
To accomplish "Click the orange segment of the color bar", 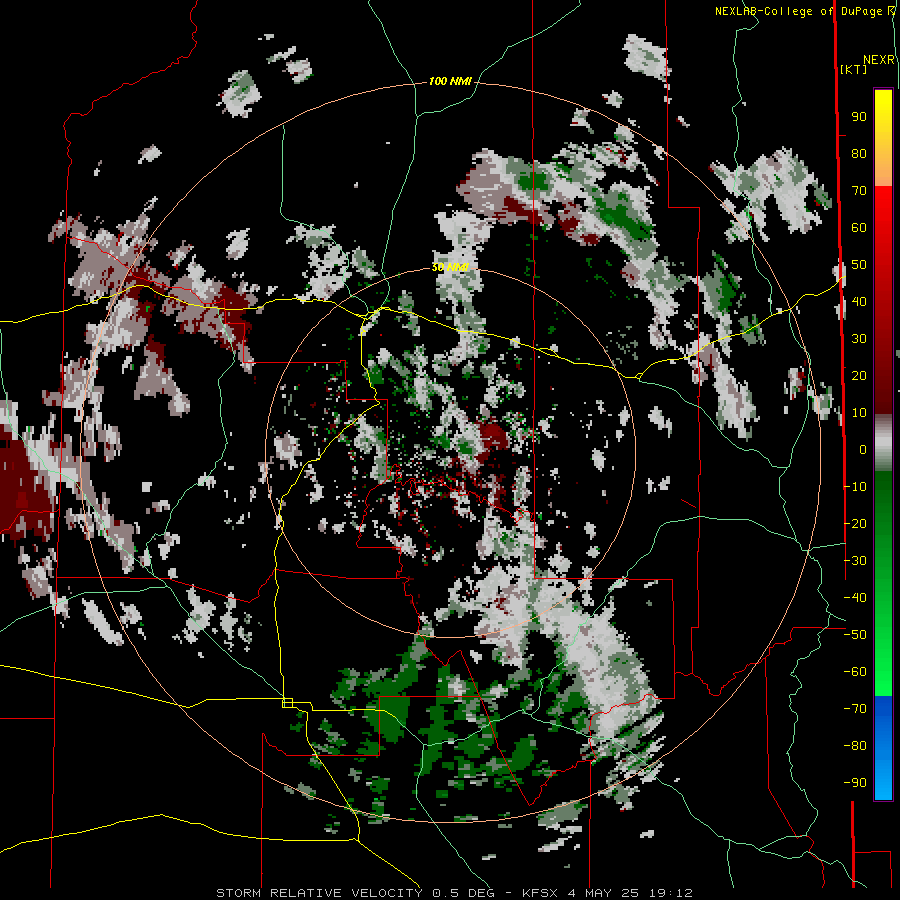I will click(x=883, y=172).
